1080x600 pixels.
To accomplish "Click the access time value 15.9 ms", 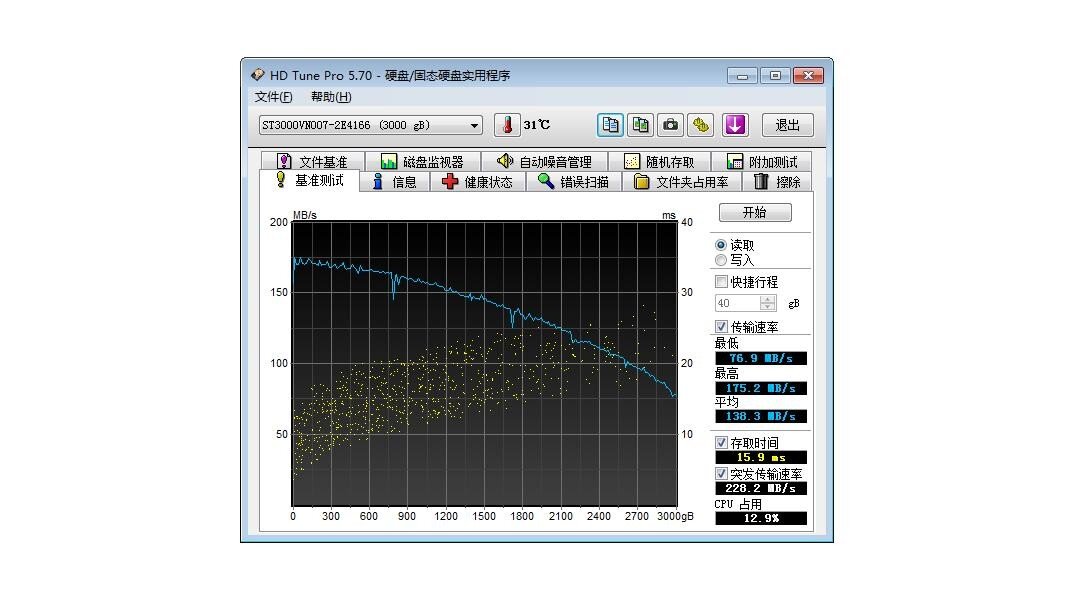I will pos(760,457).
